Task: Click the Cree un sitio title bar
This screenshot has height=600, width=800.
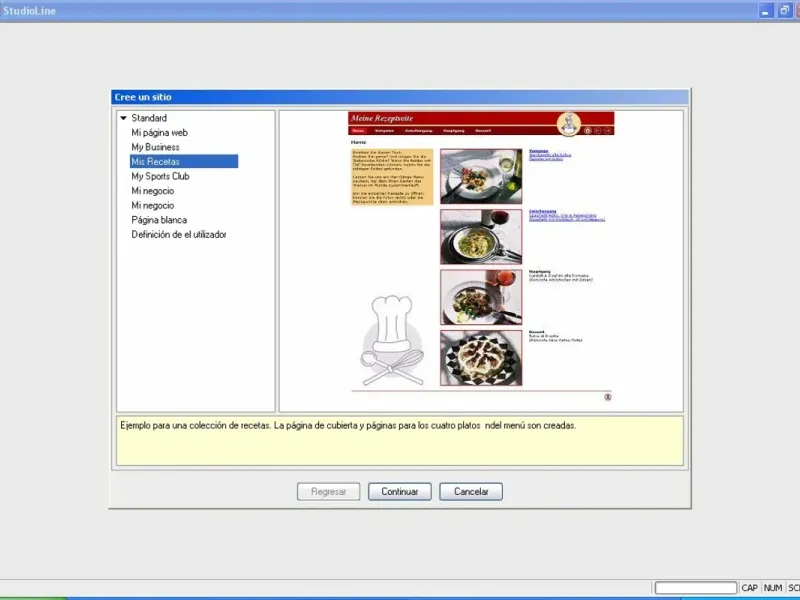Action: (x=399, y=97)
